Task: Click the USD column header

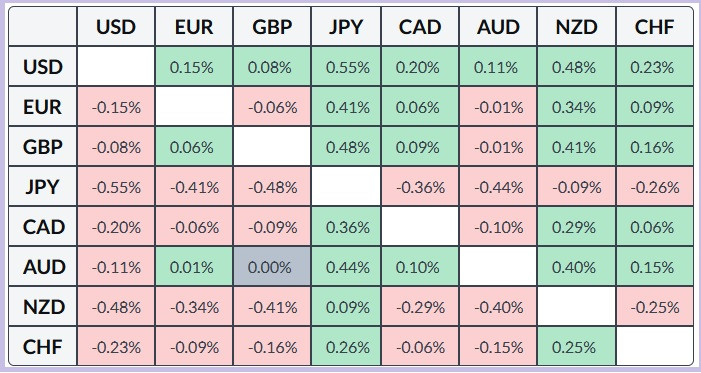Action: [x=116, y=26]
